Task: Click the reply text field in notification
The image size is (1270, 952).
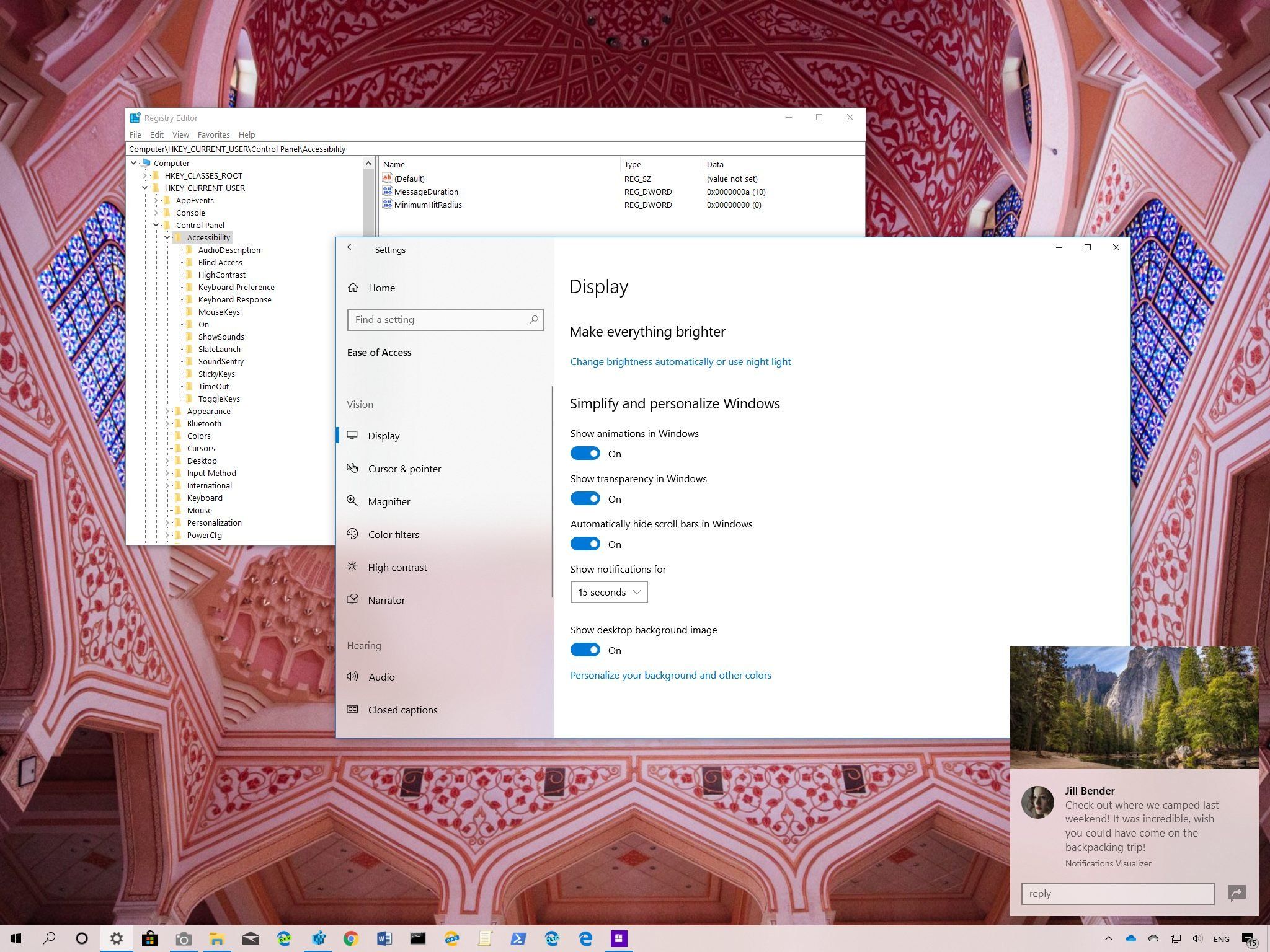Action: (1117, 893)
